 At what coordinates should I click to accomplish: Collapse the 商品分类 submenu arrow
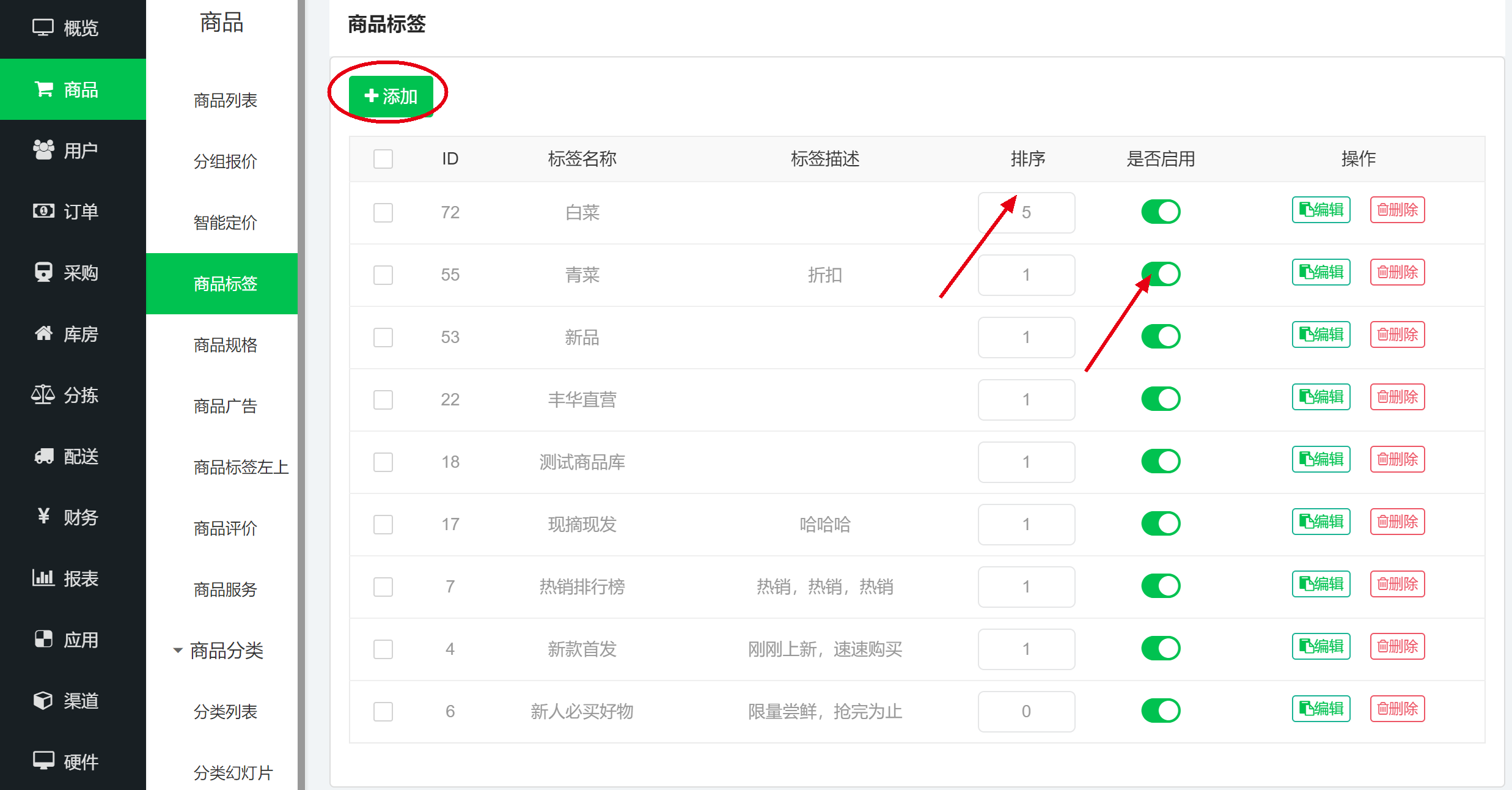178,651
